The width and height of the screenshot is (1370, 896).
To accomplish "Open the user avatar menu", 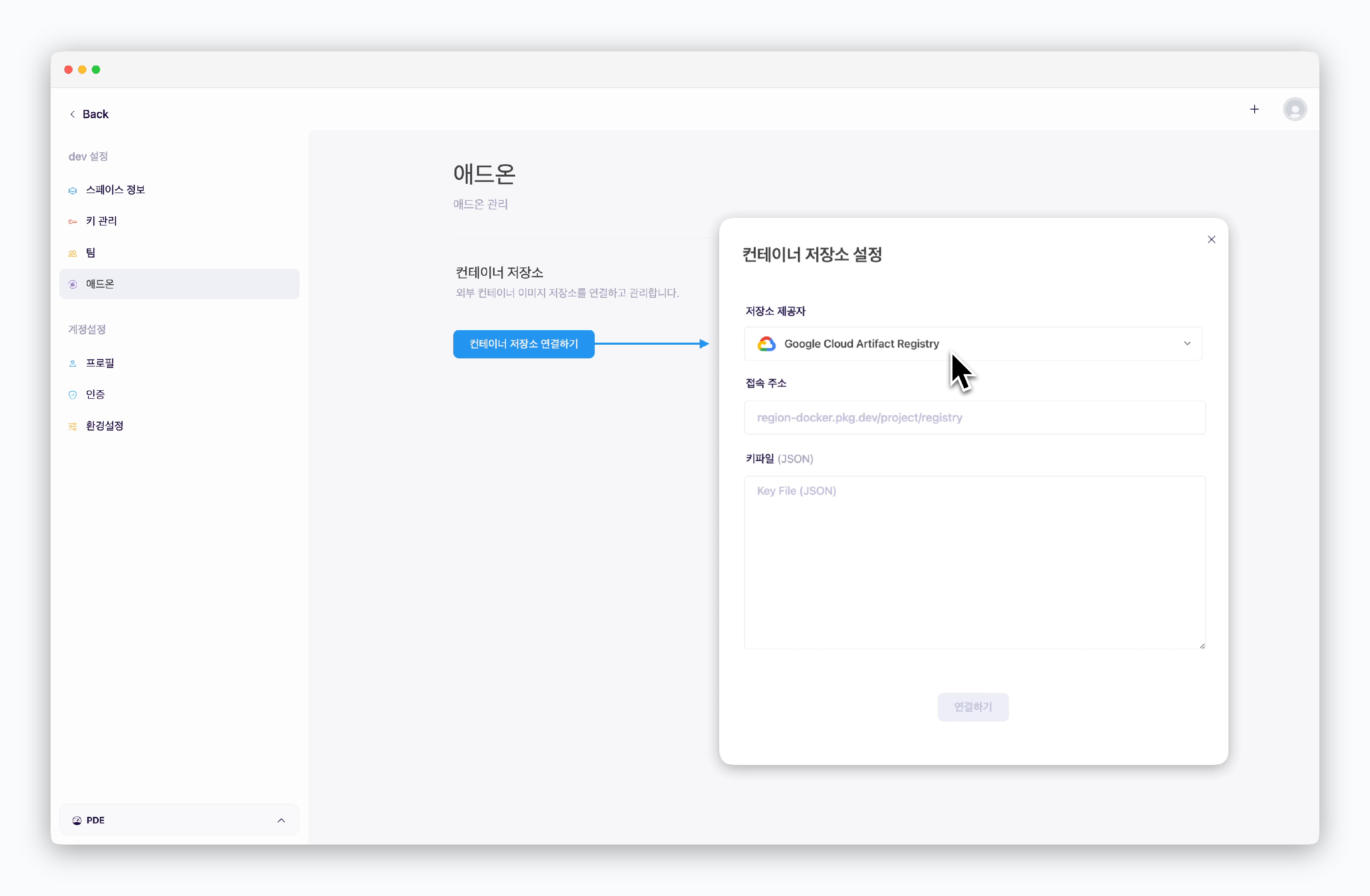I will [1294, 110].
